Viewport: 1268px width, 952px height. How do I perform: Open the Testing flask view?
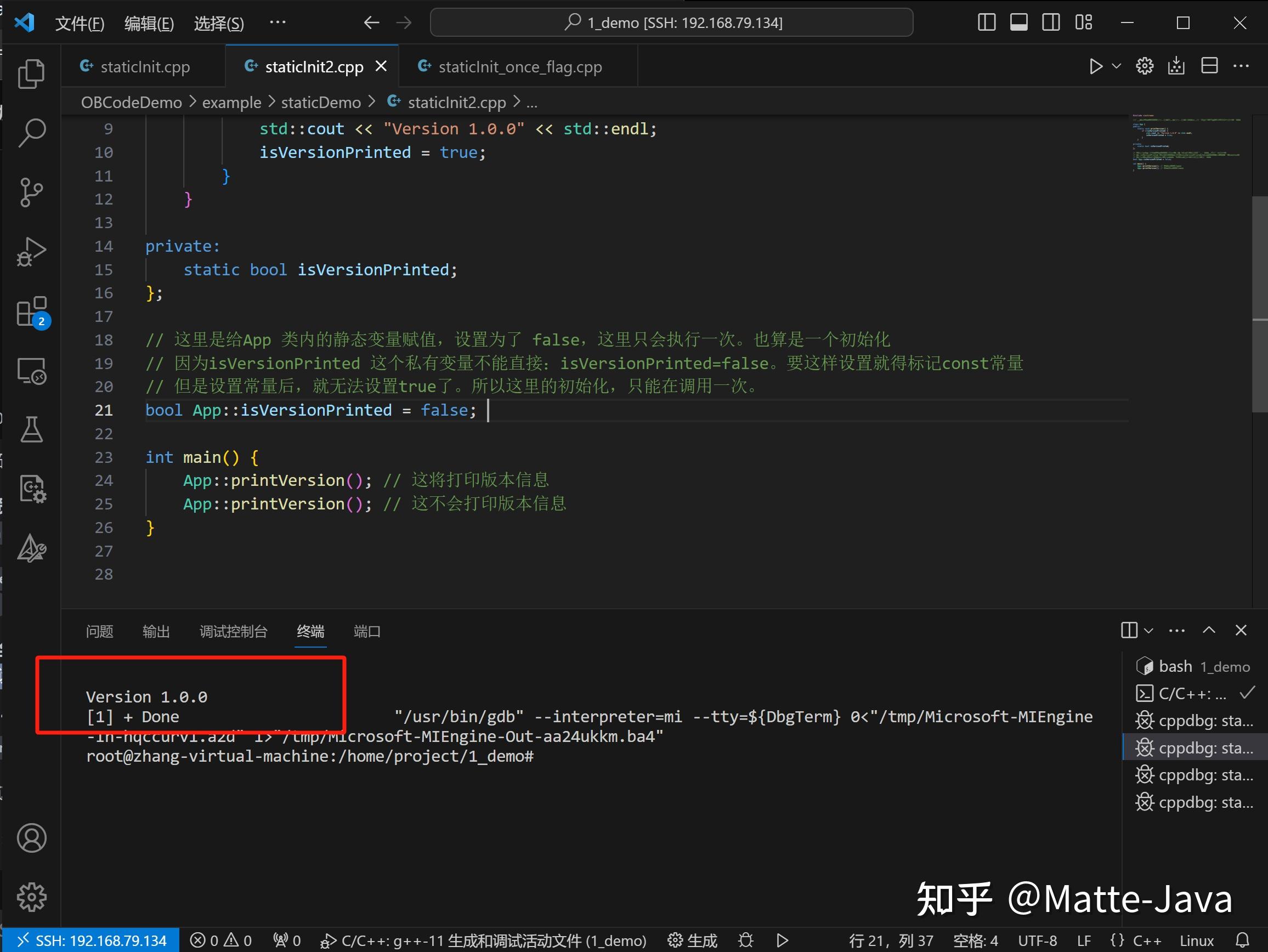point(32,430)
